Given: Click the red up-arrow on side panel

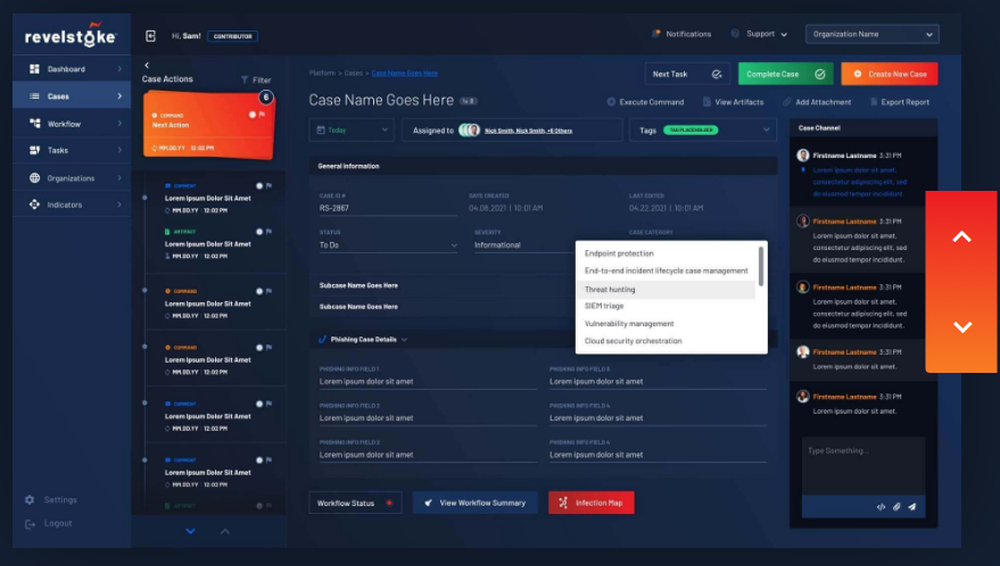Looking at the screenshot, I should point(962,237).
